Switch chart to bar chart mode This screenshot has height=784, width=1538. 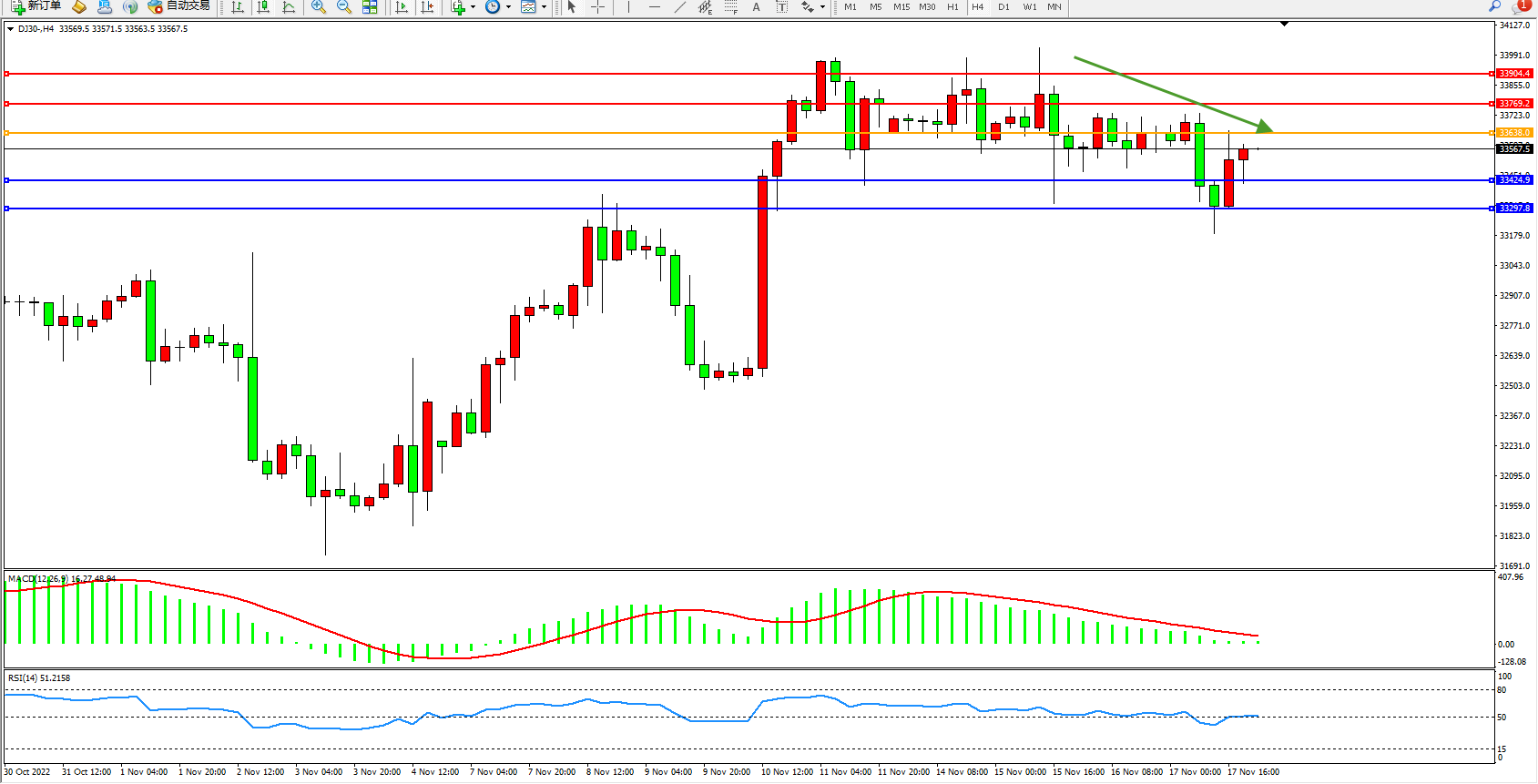click(x=238, y=7)
